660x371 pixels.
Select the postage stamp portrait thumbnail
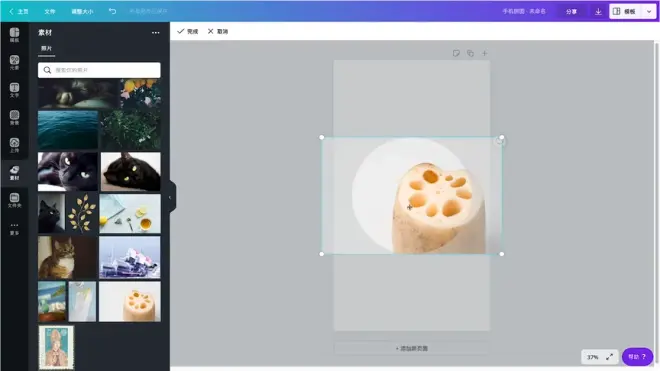56,347
